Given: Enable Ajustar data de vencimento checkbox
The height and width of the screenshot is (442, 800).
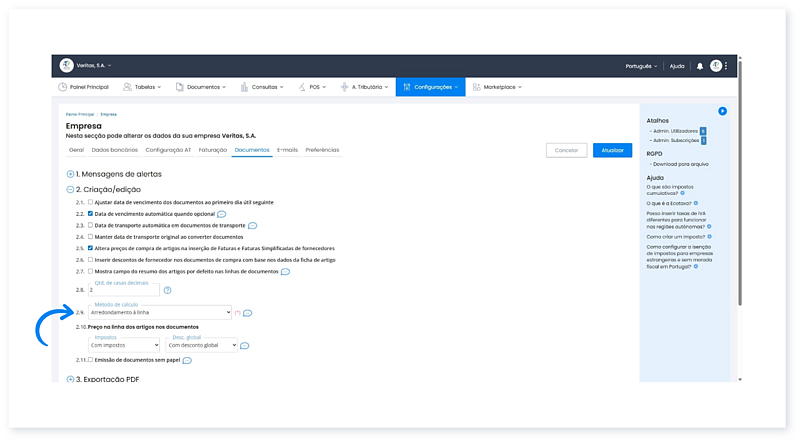Looking at the screenshot, I should [x=90, y=202].
